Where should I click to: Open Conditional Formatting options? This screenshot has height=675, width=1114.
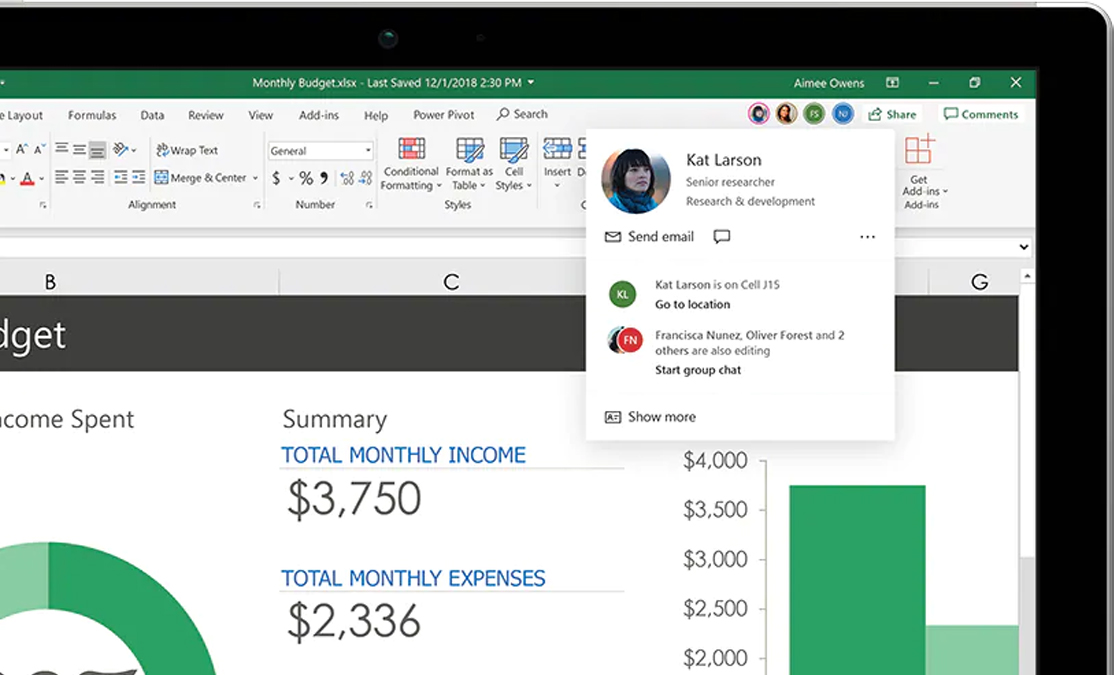tap(411, 165)
